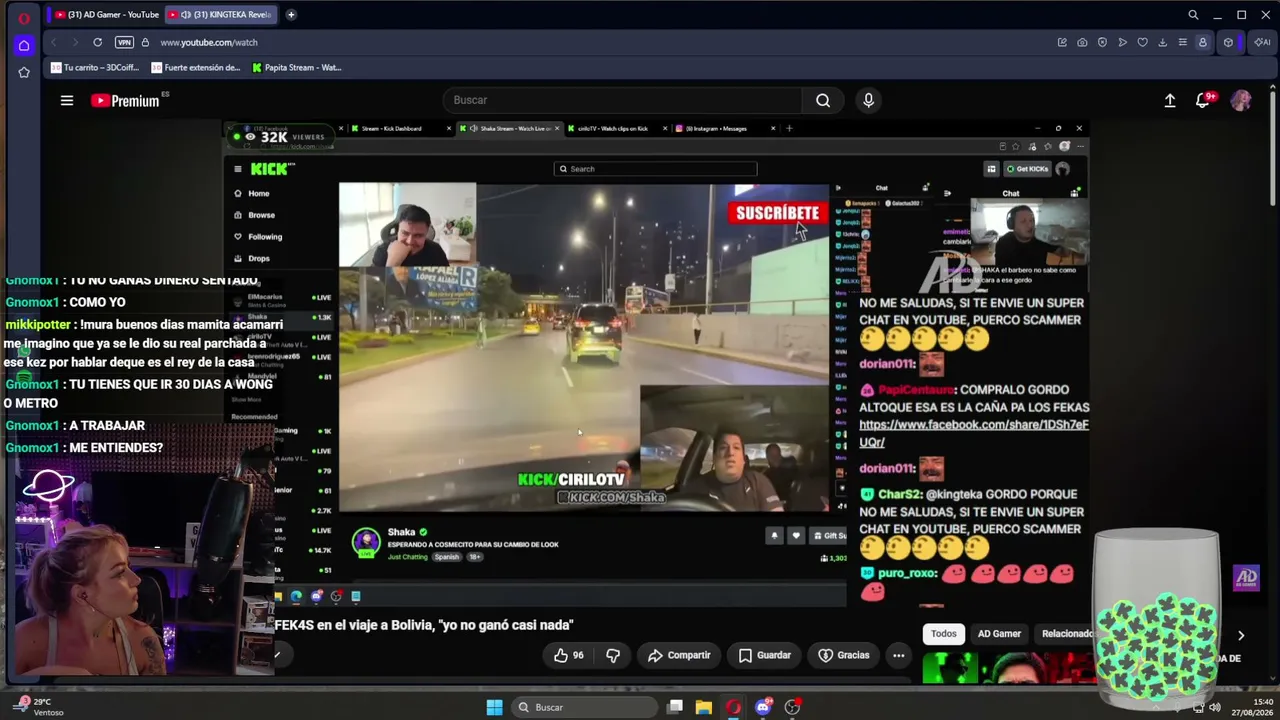Click the YouTube search magnifier button
Image resolution: width=1280 pixels, height=720 pixels.
pos(822,100)
